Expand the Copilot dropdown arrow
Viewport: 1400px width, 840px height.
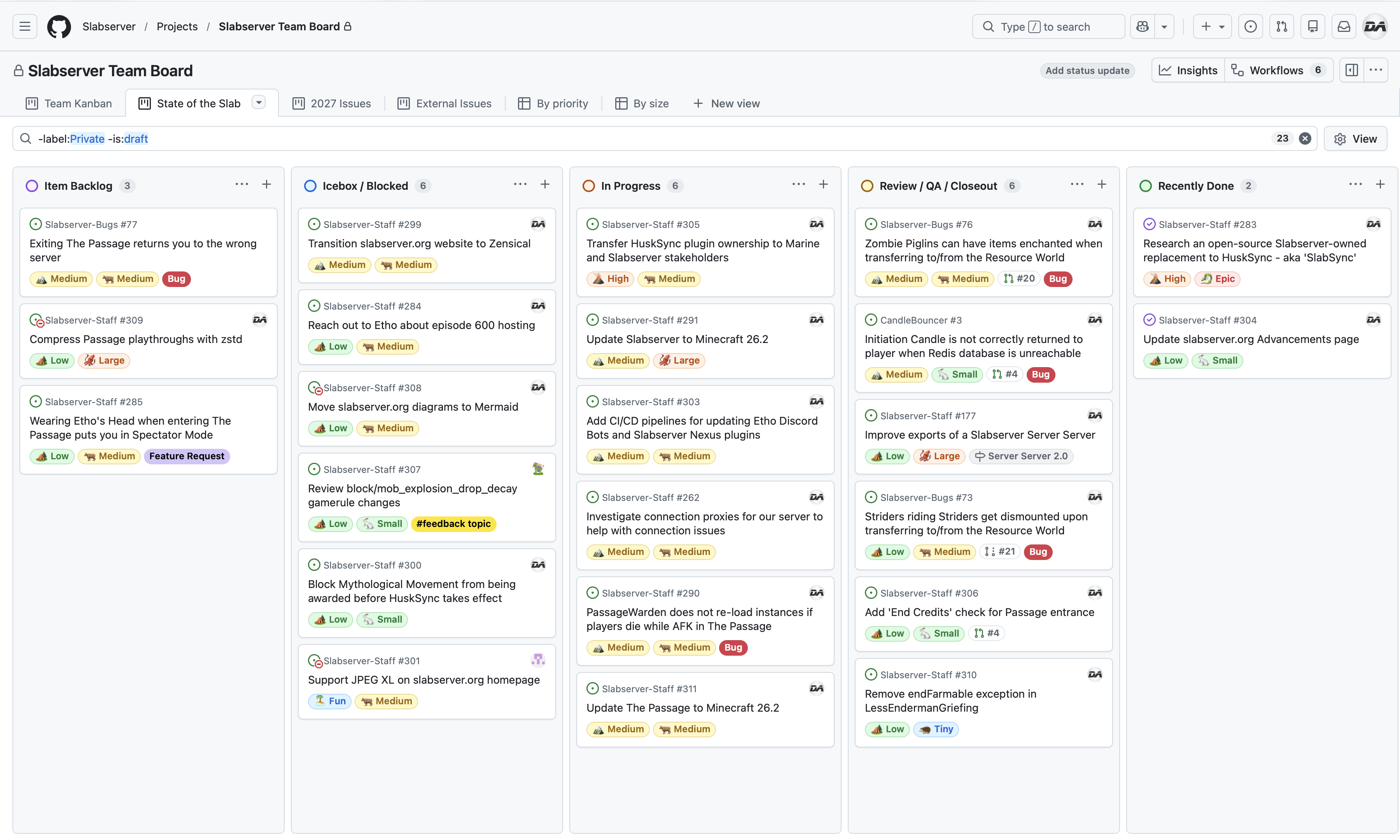(x=1165, y=26)
